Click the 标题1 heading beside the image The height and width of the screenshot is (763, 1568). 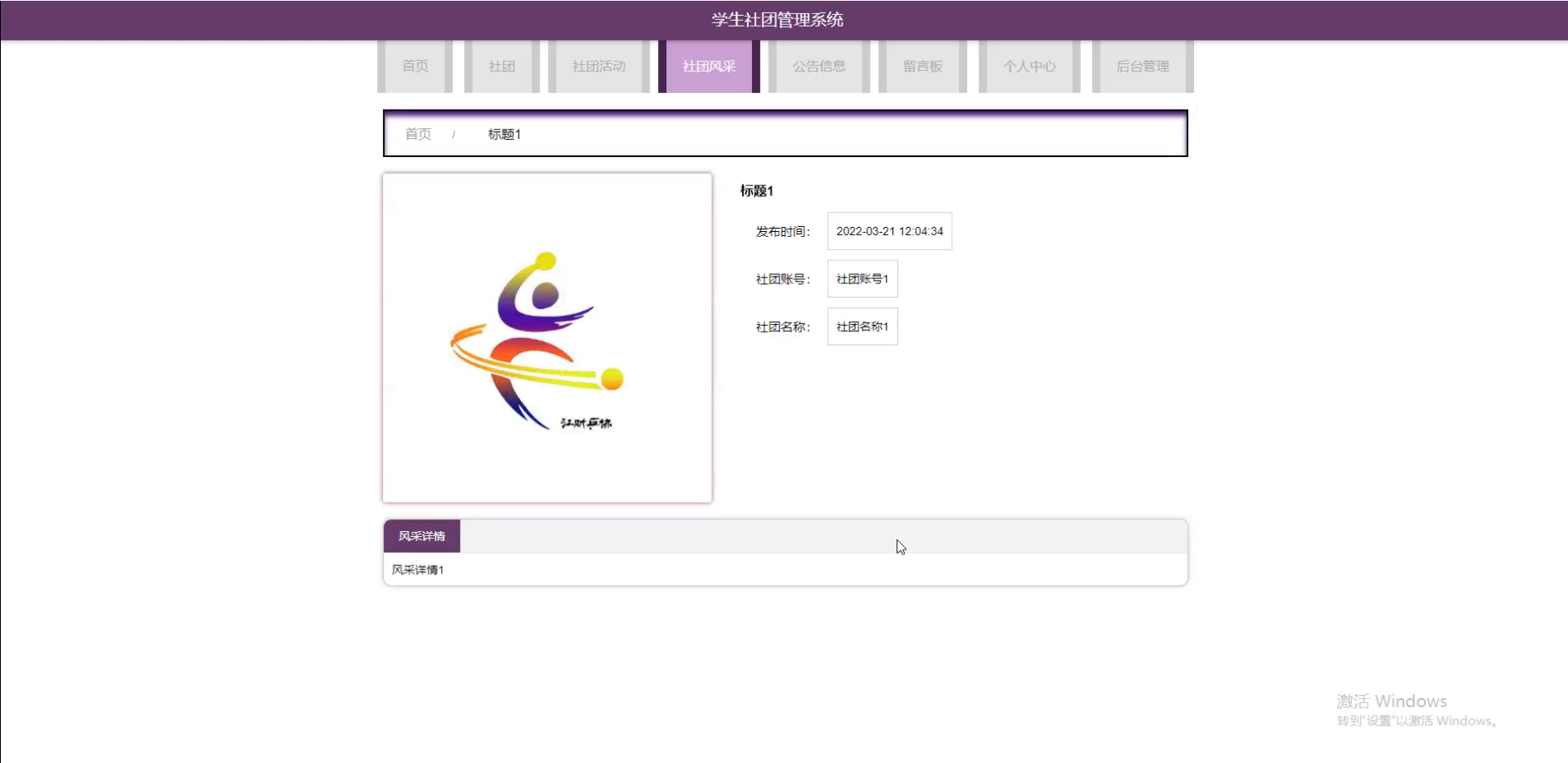click(x=757, y=190)
